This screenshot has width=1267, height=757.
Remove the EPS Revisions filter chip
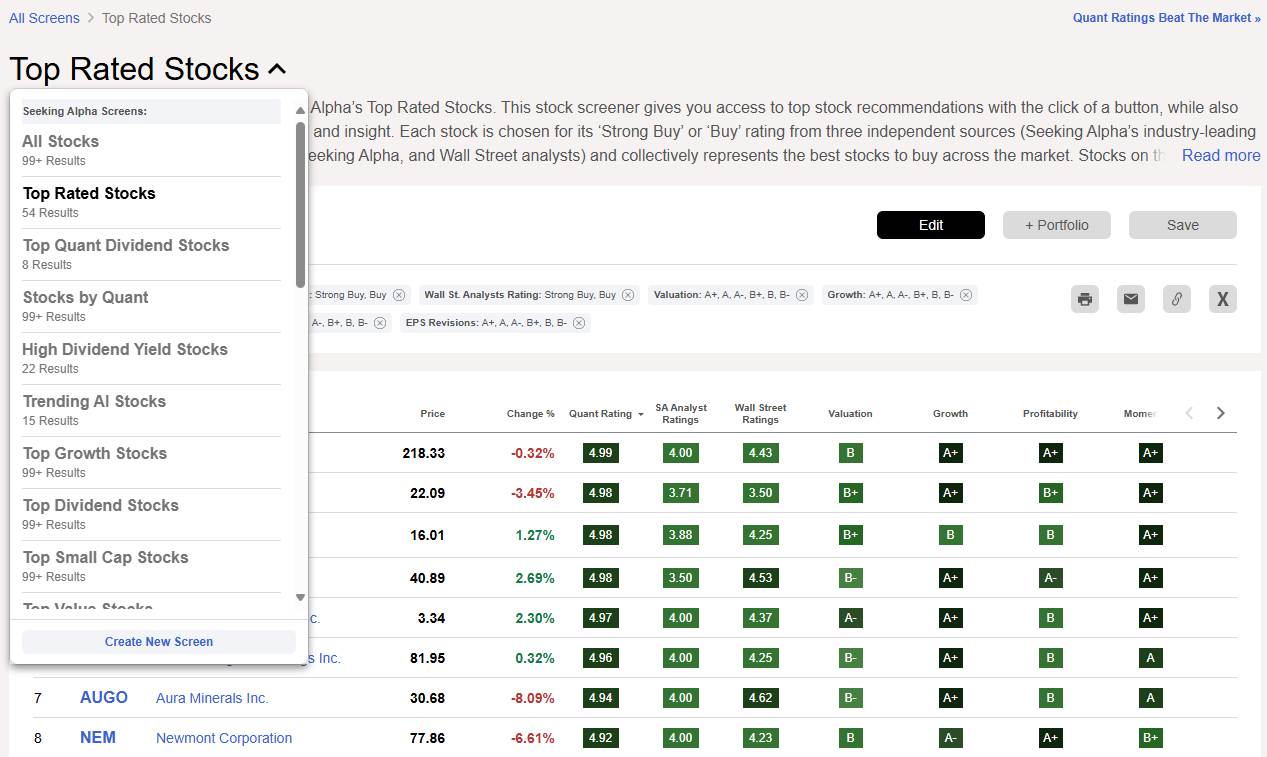pos(576,323)
